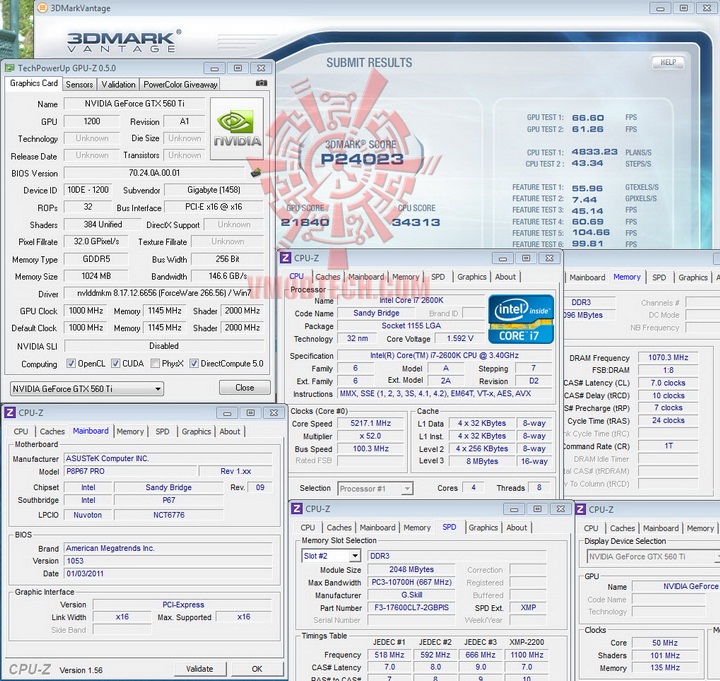
Task: Expand the Slot #2 memory slot dropdown
Action: point(331,556)
